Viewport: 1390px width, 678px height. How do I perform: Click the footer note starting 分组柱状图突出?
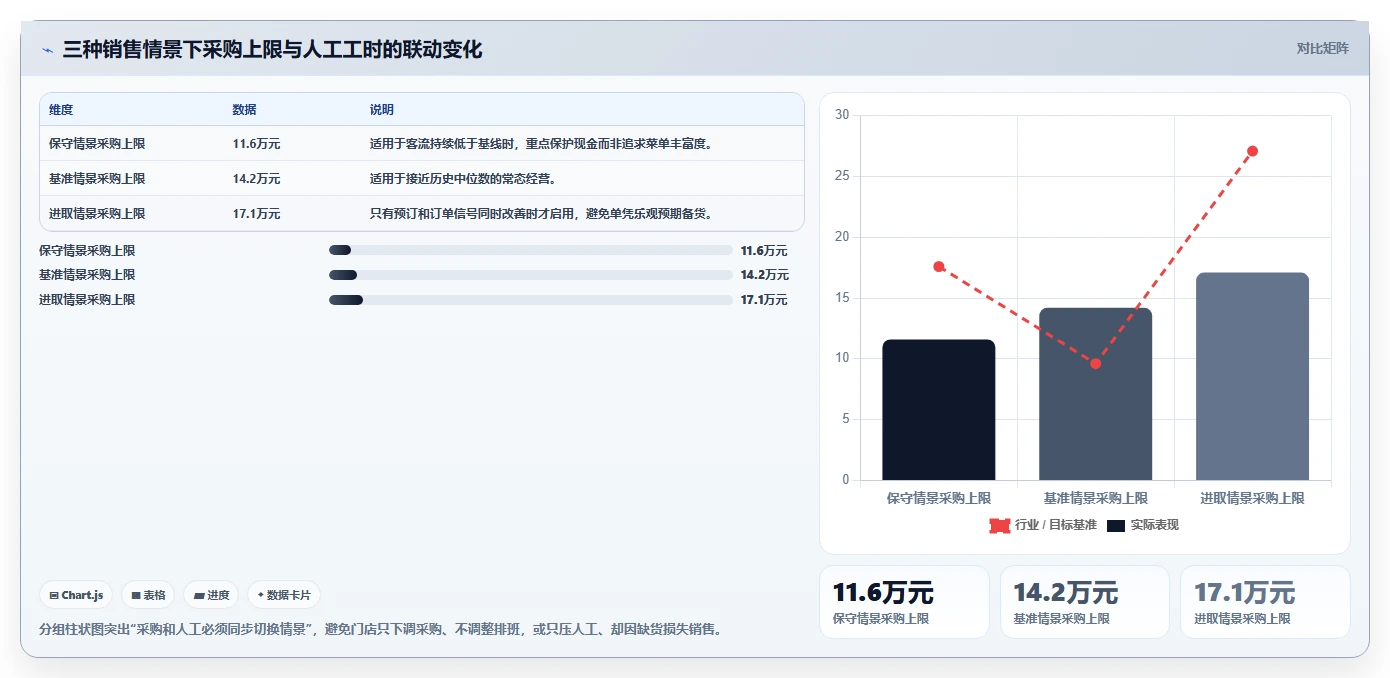[380, 630]
